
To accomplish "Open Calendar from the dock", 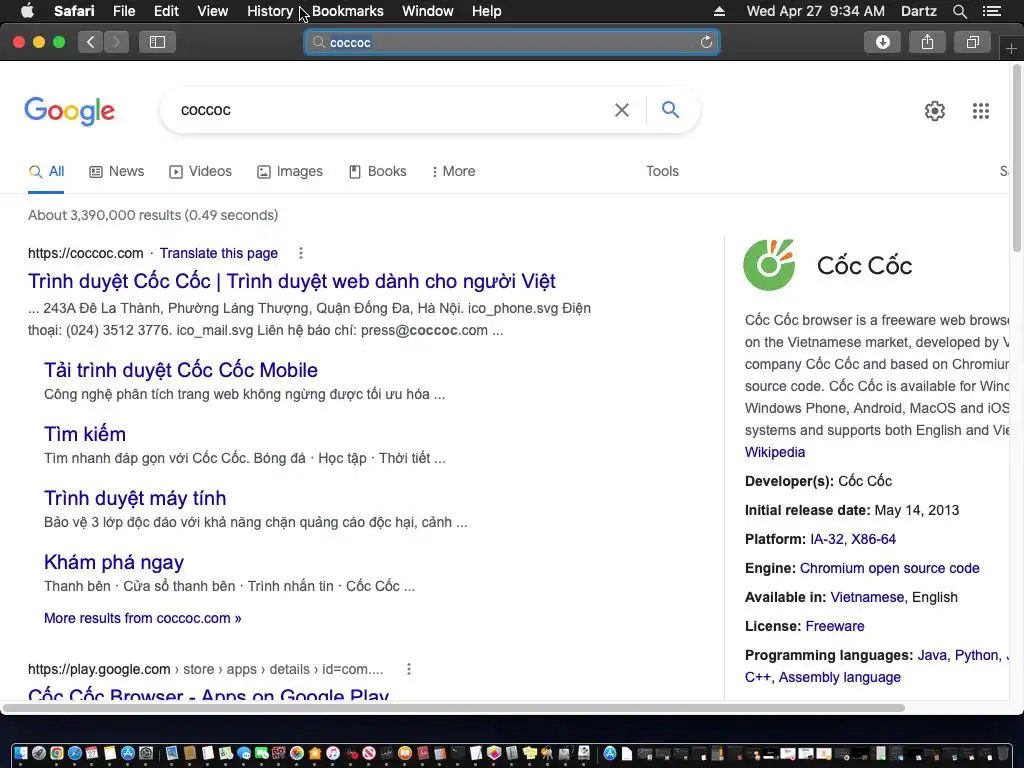I will pyautogui.click(x=92, y=753).
